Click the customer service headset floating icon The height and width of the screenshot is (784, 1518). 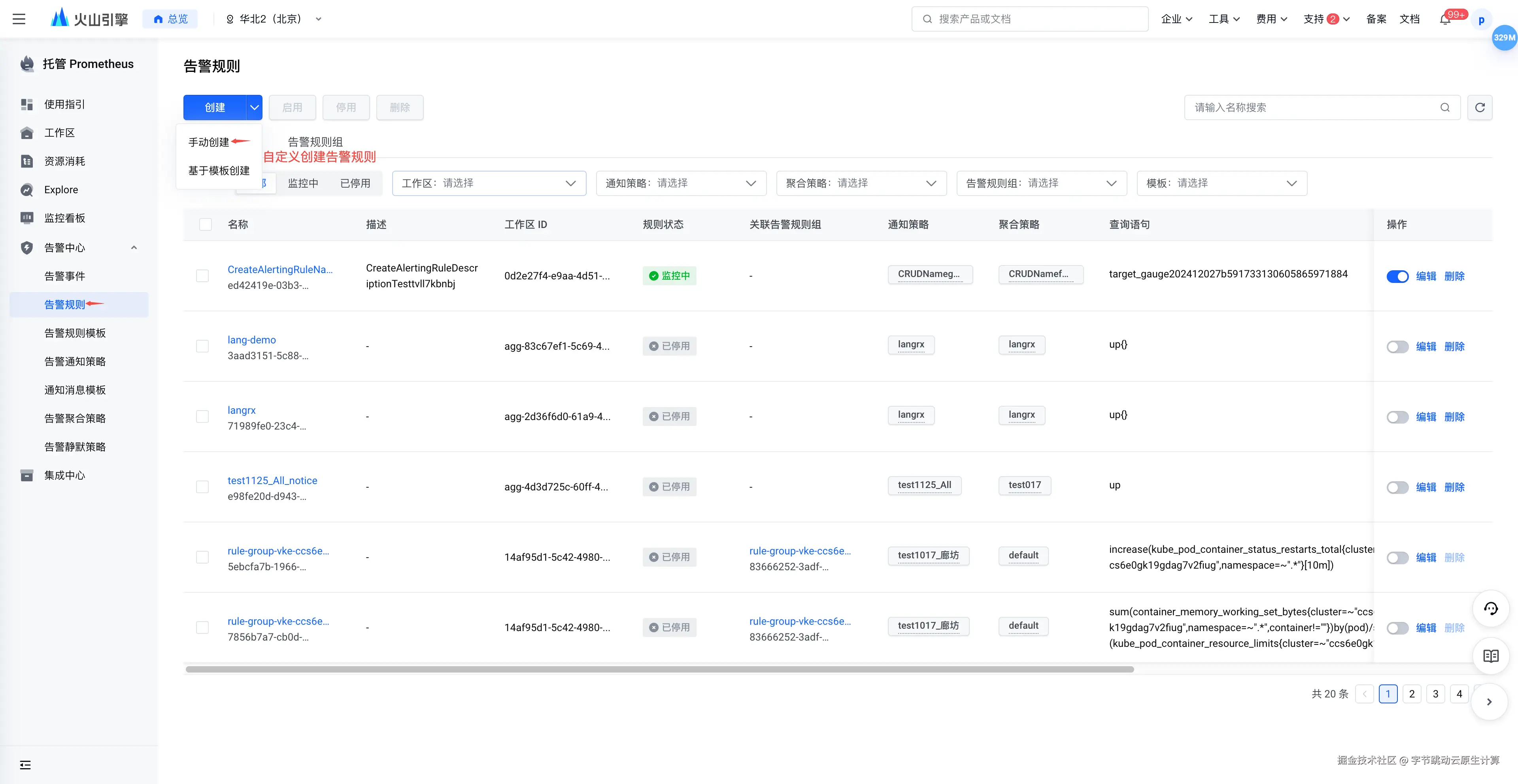tap(1490, 609)
